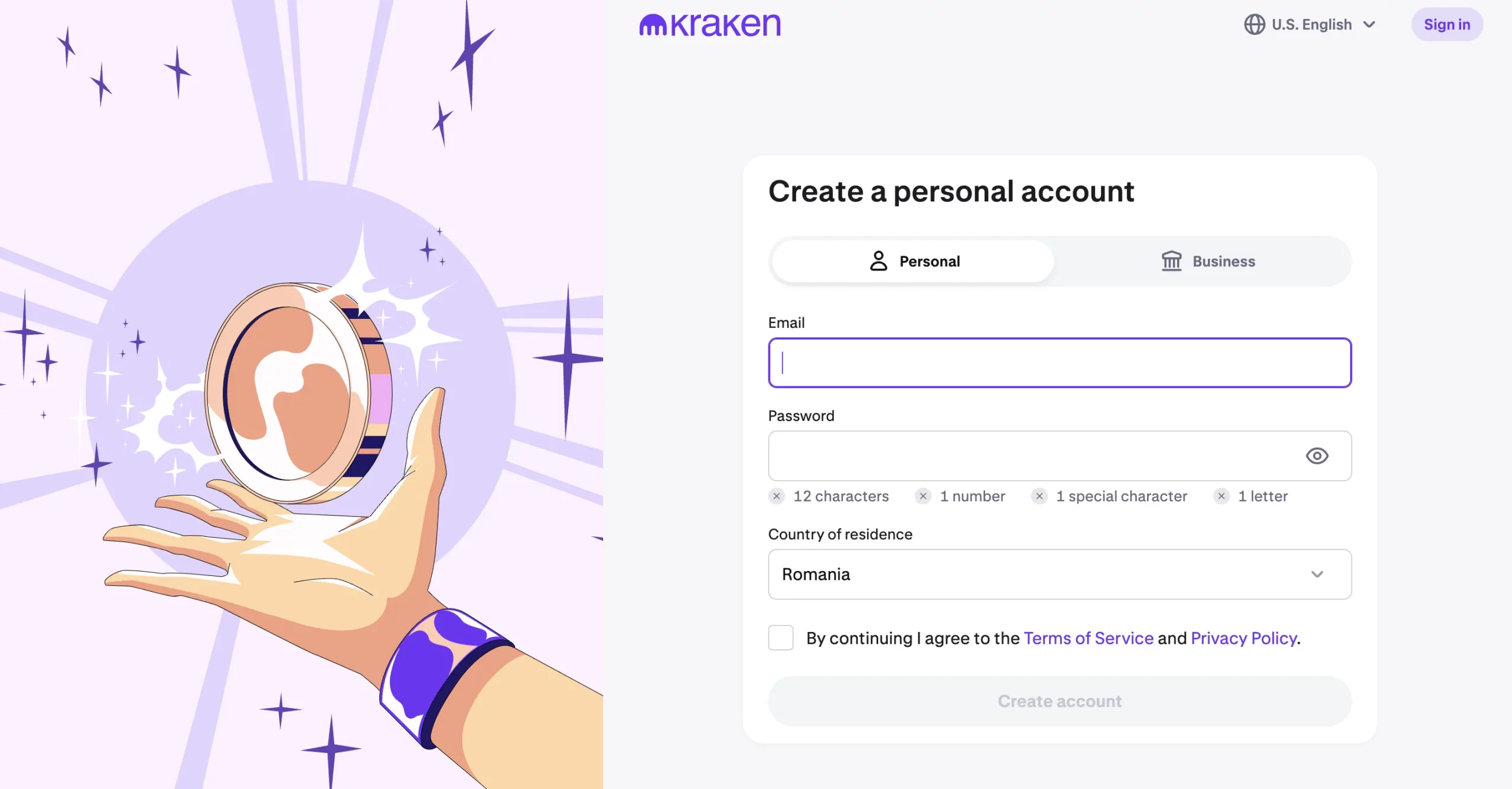The image size is (1512, 789).
Task: Click the X badge on 12 characters requirement
Action: (778, 496)
